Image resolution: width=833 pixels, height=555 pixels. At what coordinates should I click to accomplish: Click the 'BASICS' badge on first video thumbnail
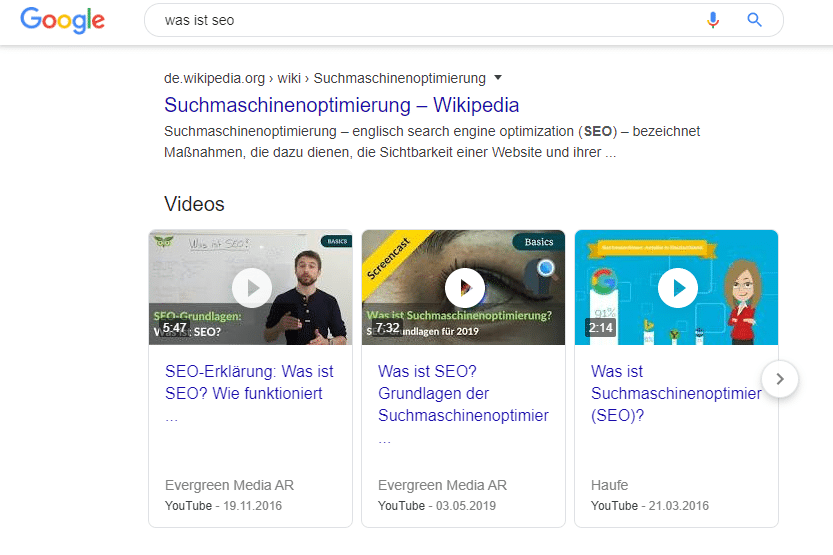(x=337, y=241)
